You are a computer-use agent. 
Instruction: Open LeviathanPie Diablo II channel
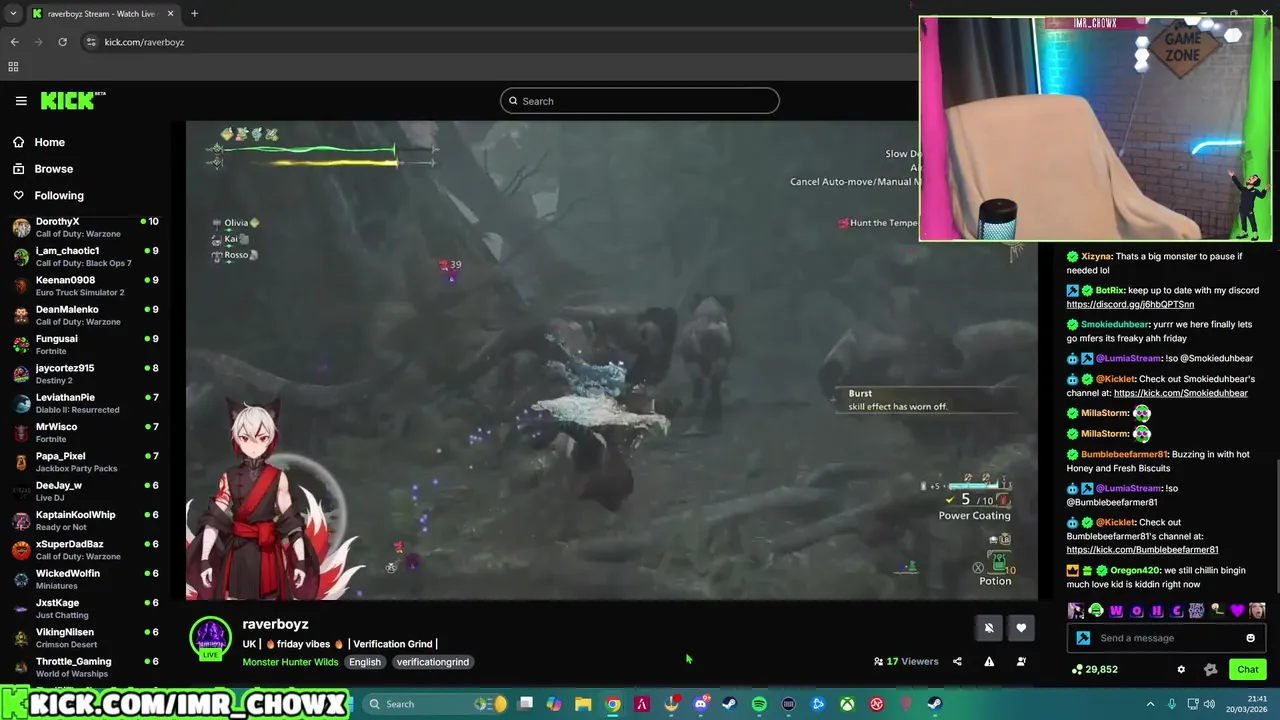click(x=85, y=403)
